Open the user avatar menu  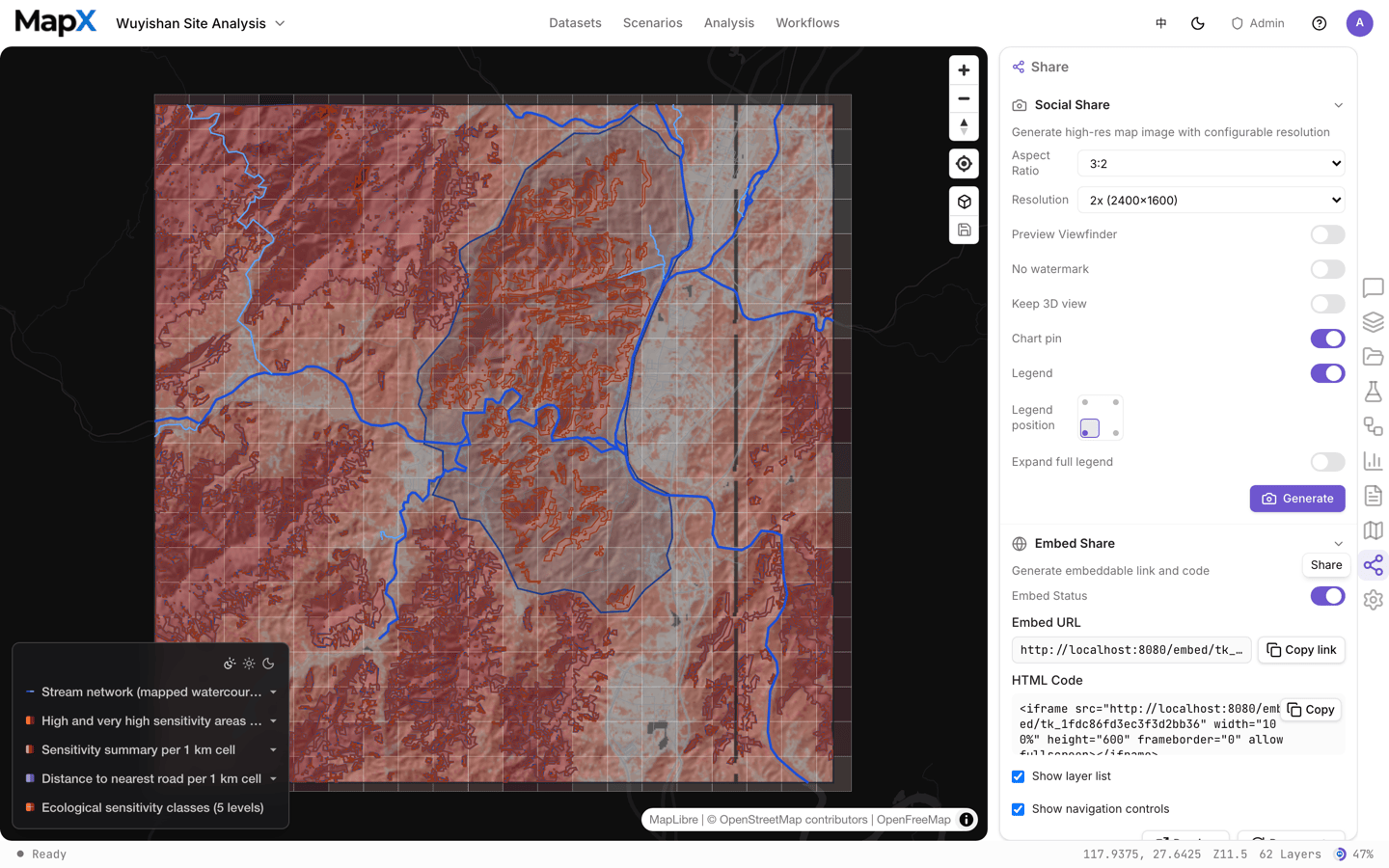tap(1359, 23)
